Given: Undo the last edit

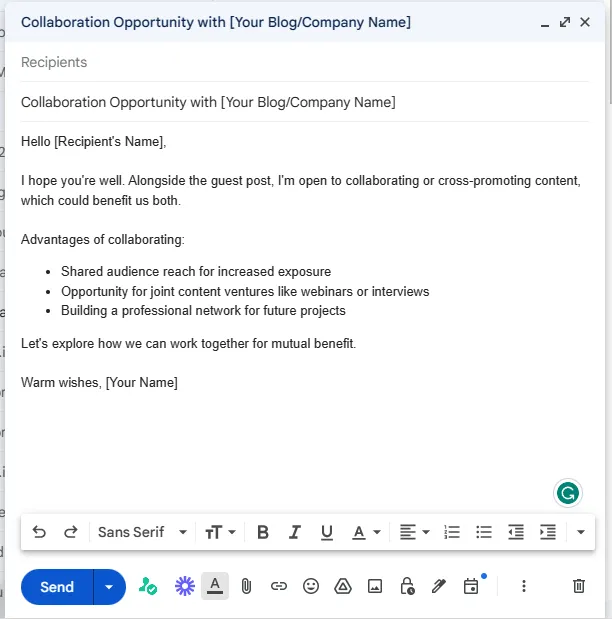Looking at the screenshot, I should pyautogui.click(x=39, y=532).
